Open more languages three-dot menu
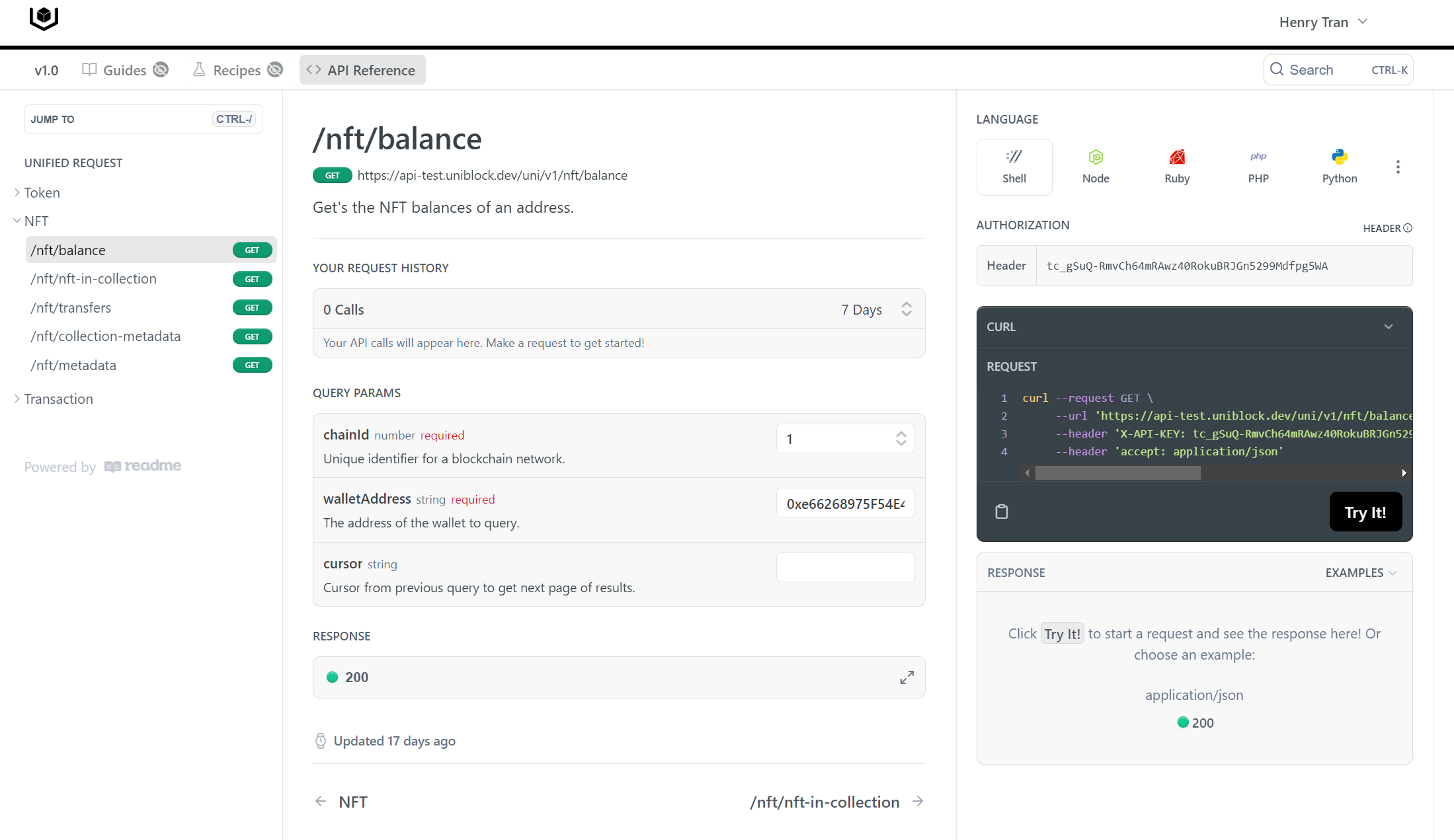The width and height of the screenshot is (1454, 840). point(1397,167)
